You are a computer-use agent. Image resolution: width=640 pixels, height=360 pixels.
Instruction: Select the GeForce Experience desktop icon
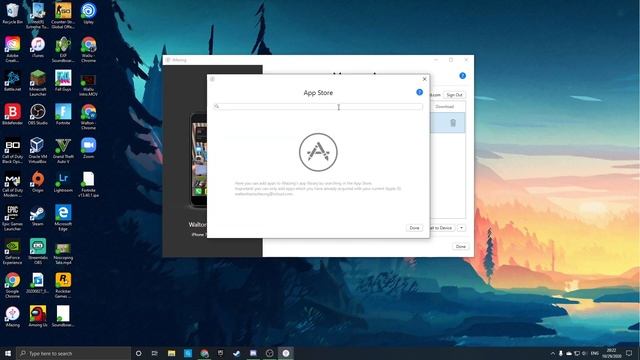coord(13,252)
